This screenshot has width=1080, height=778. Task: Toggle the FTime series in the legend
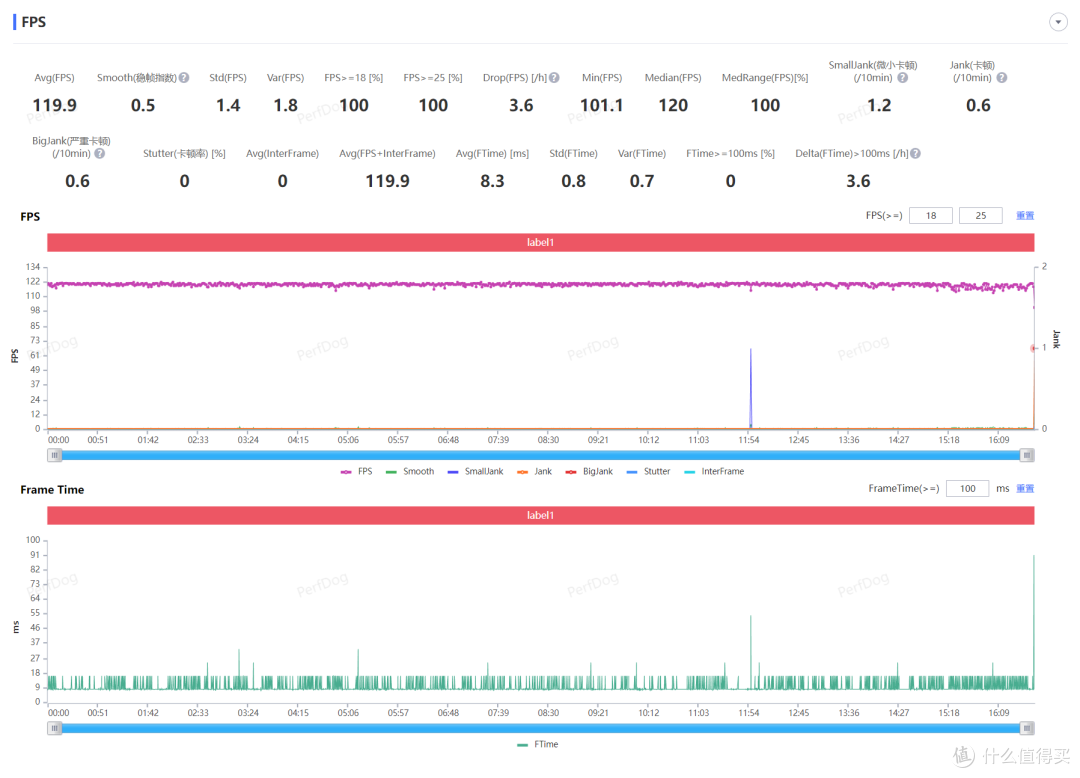pyautogui.click(x=538, y=744)
